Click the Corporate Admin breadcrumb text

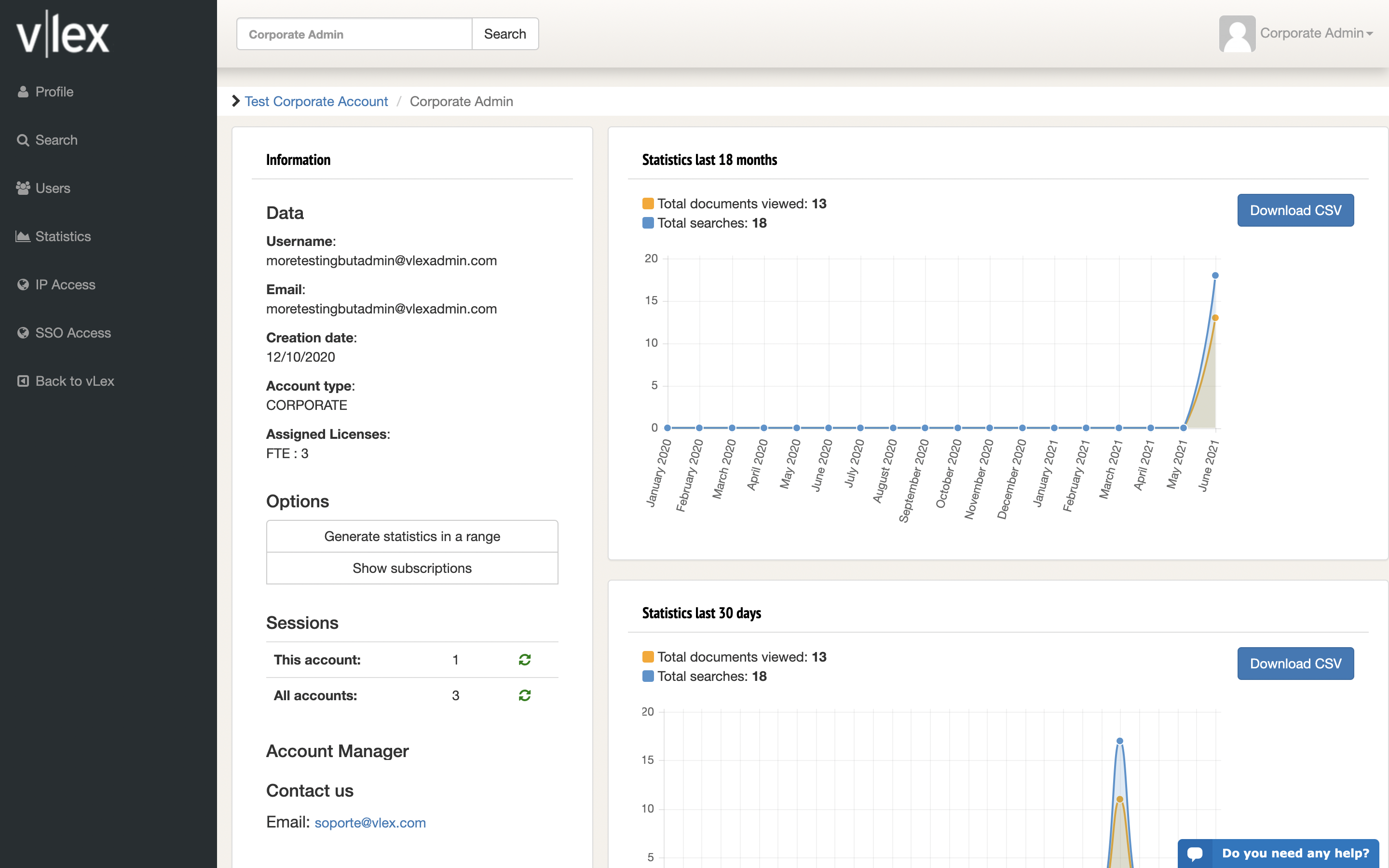[x=462, y=101]
